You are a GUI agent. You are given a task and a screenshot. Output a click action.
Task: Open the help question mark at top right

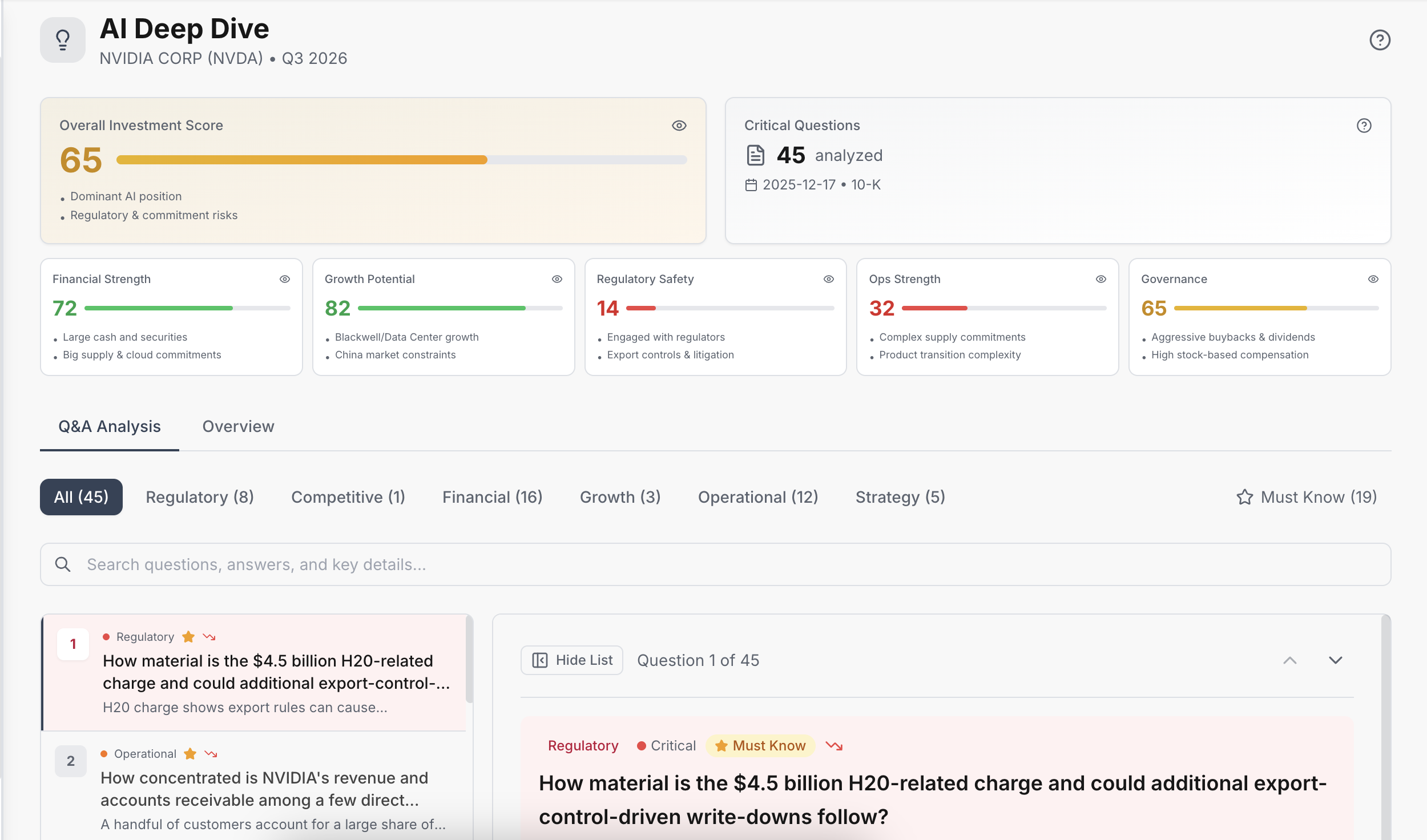pyautogui.click(x=1379, y=39)
